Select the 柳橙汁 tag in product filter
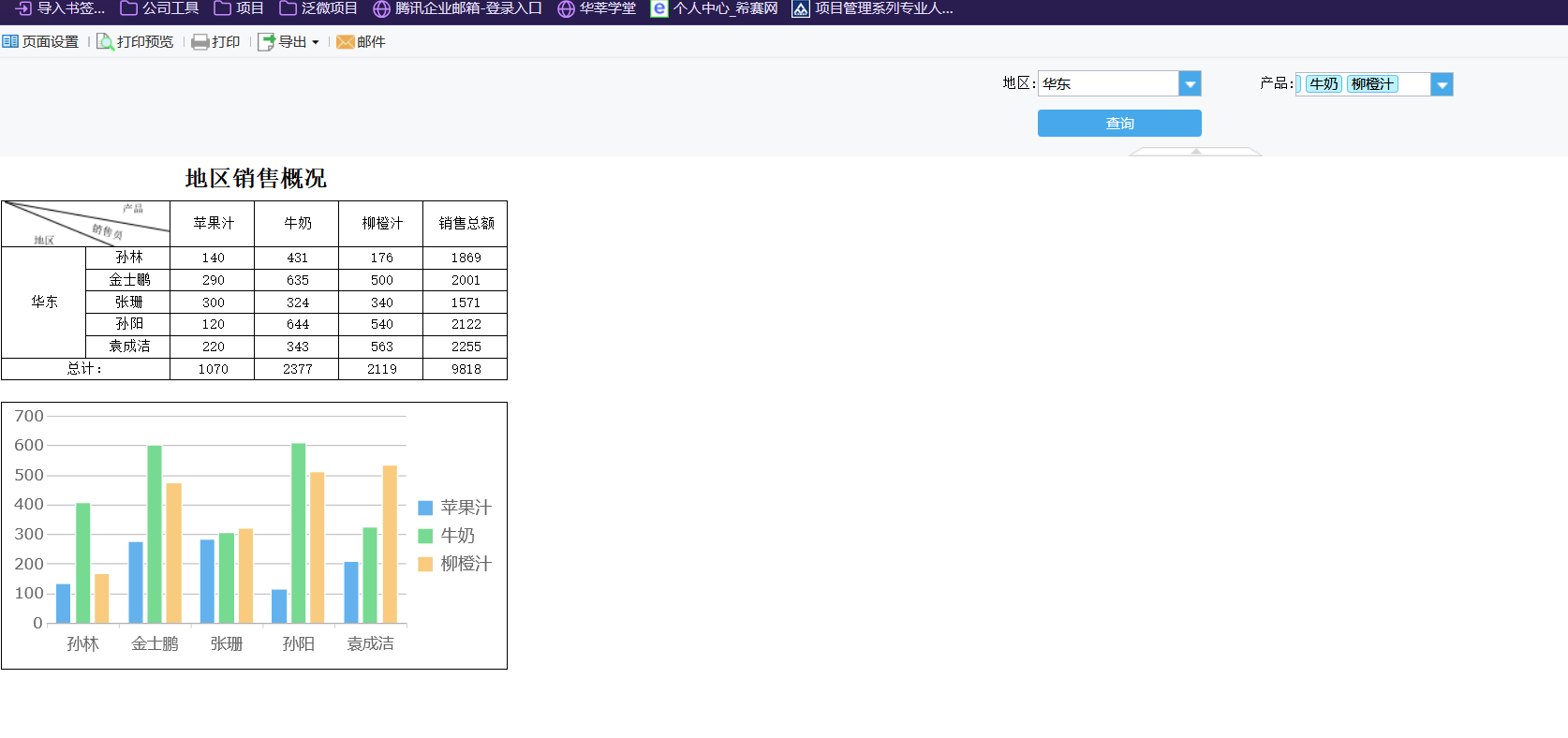 (1372, 84)
